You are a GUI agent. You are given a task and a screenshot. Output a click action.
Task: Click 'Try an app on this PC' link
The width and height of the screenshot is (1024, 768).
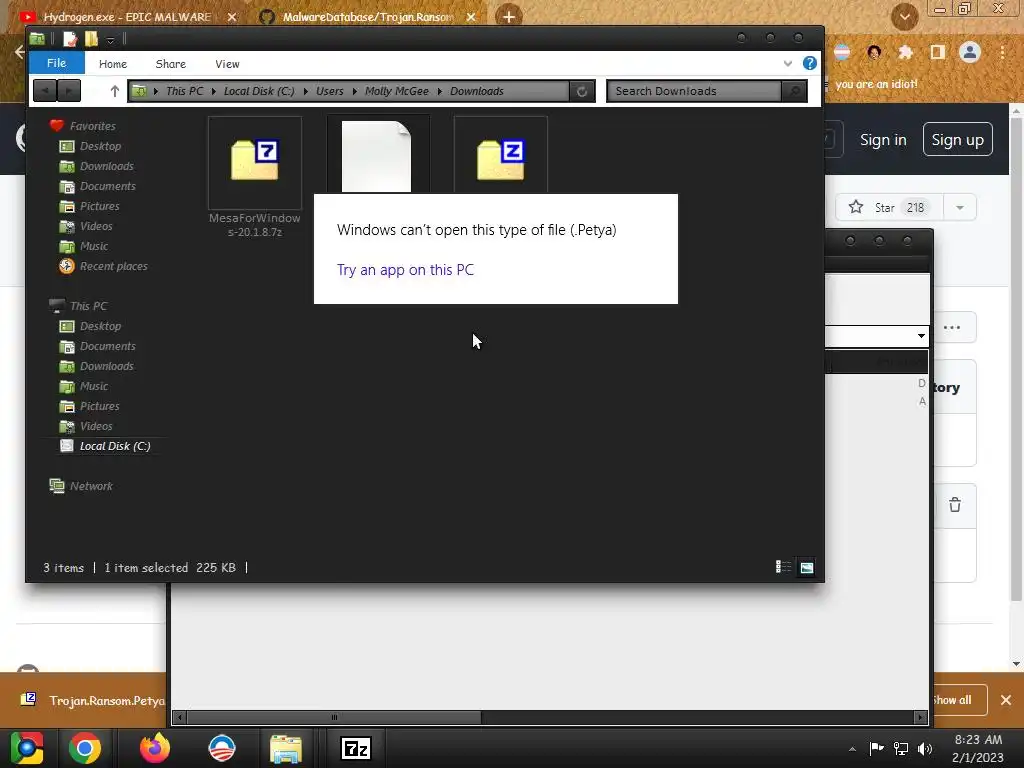pyautogui.click(x=405, y=270)
